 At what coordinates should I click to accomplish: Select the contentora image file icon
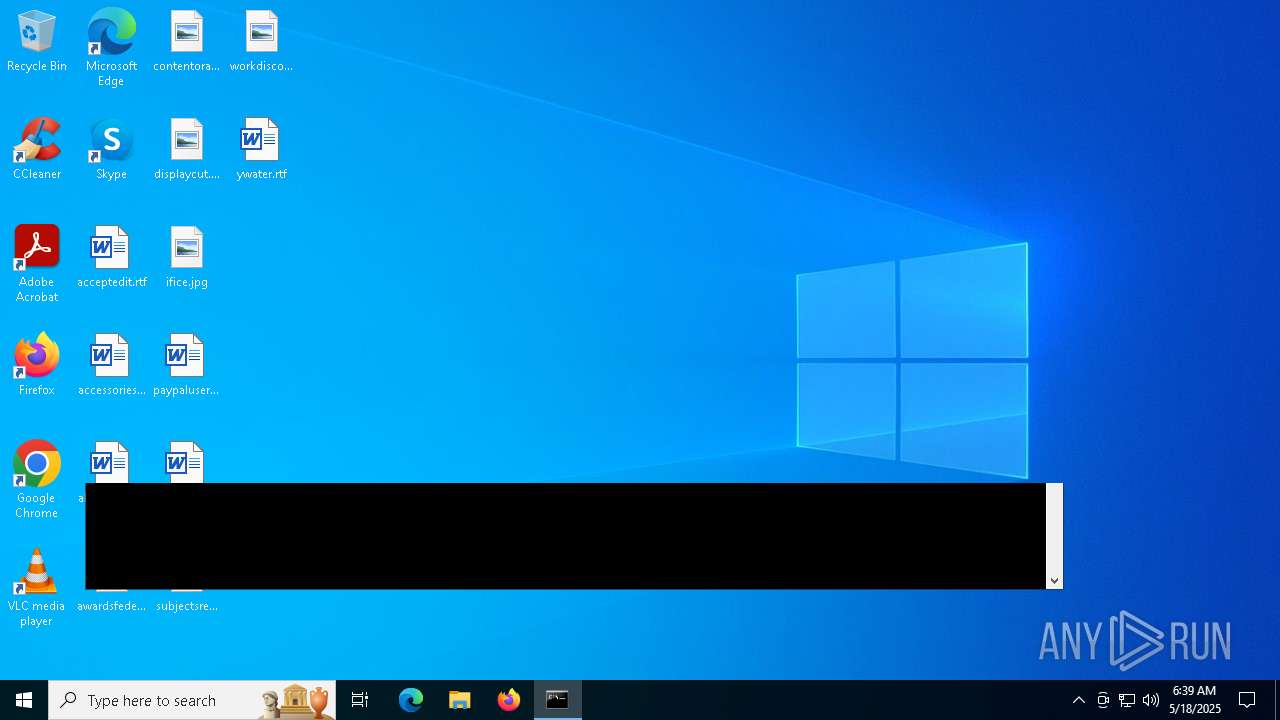pyautogui.click(x=186, y=42)
